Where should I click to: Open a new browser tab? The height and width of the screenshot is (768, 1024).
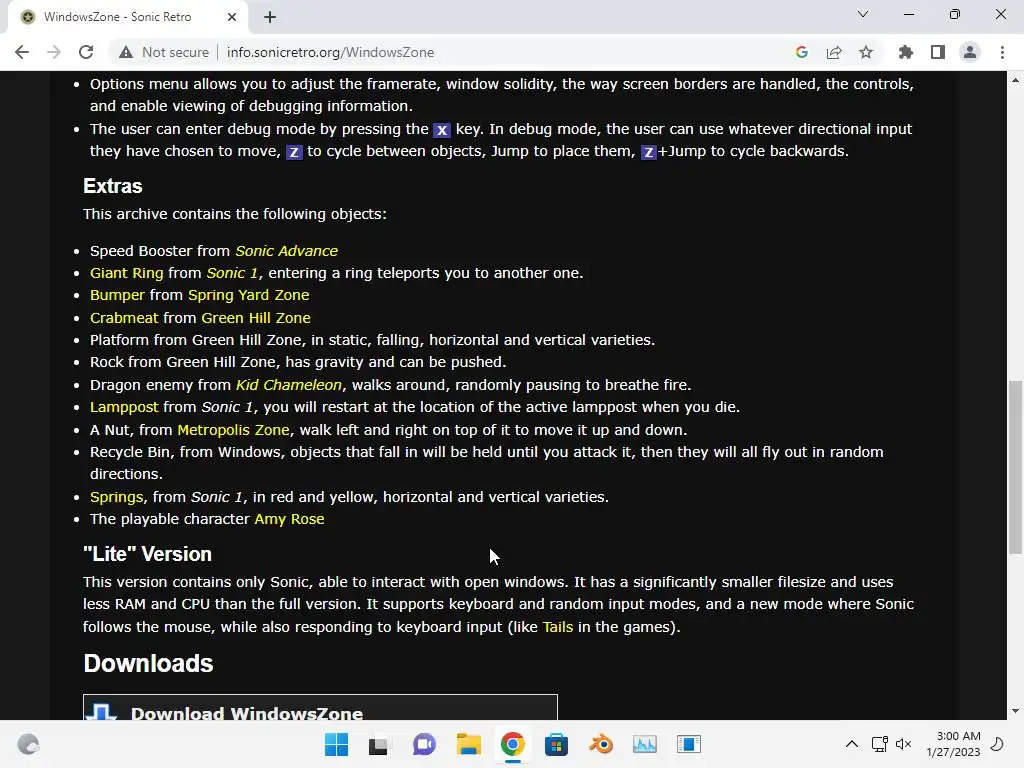(x=270, y=17)
